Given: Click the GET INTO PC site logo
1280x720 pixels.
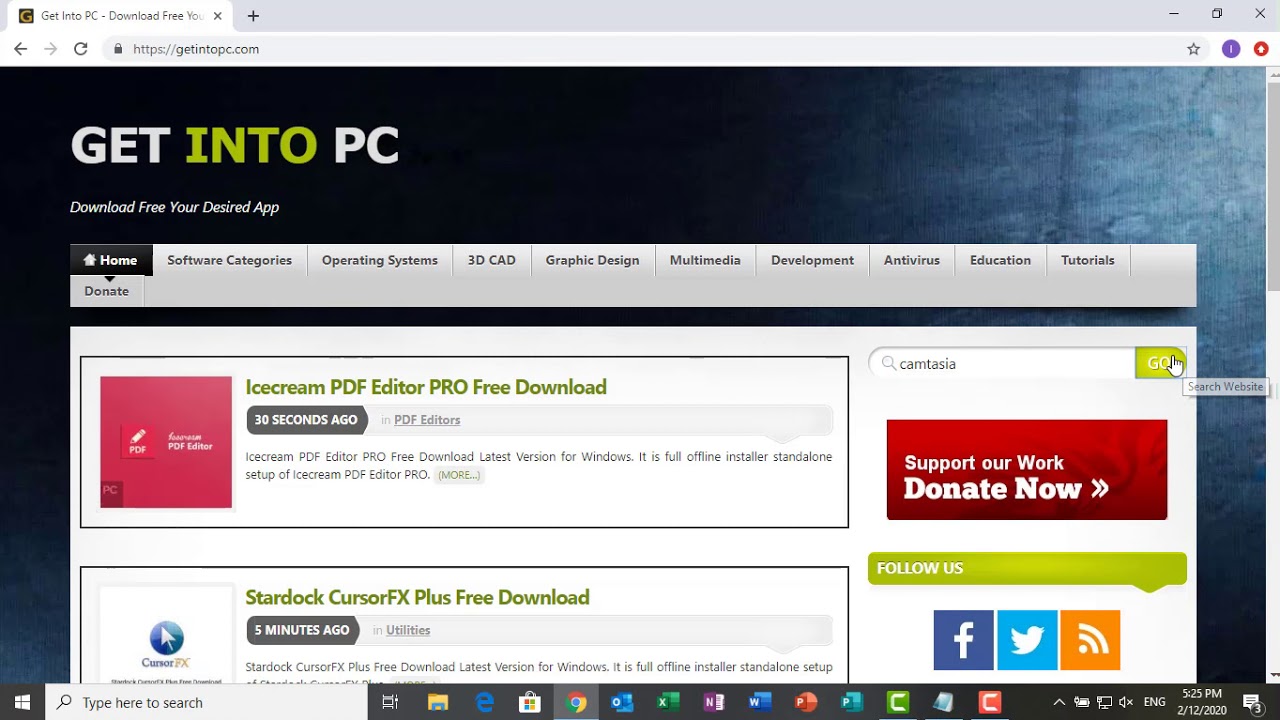Looking at the screenshot, I should pos(235,145).
